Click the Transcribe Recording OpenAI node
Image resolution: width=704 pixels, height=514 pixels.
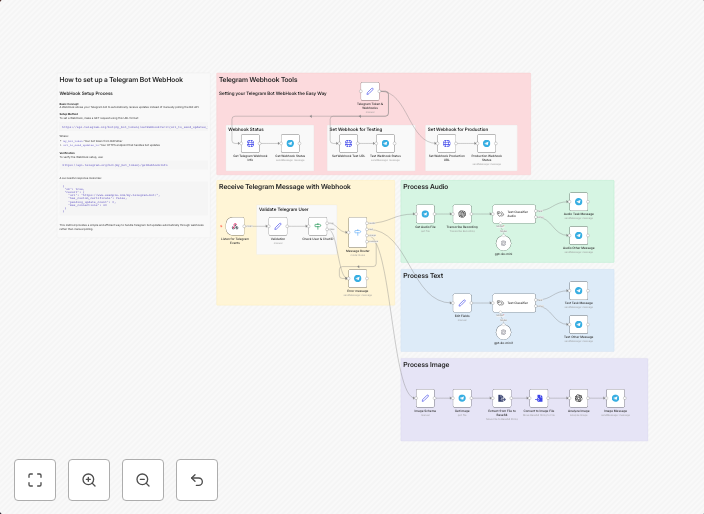[461, 214]
